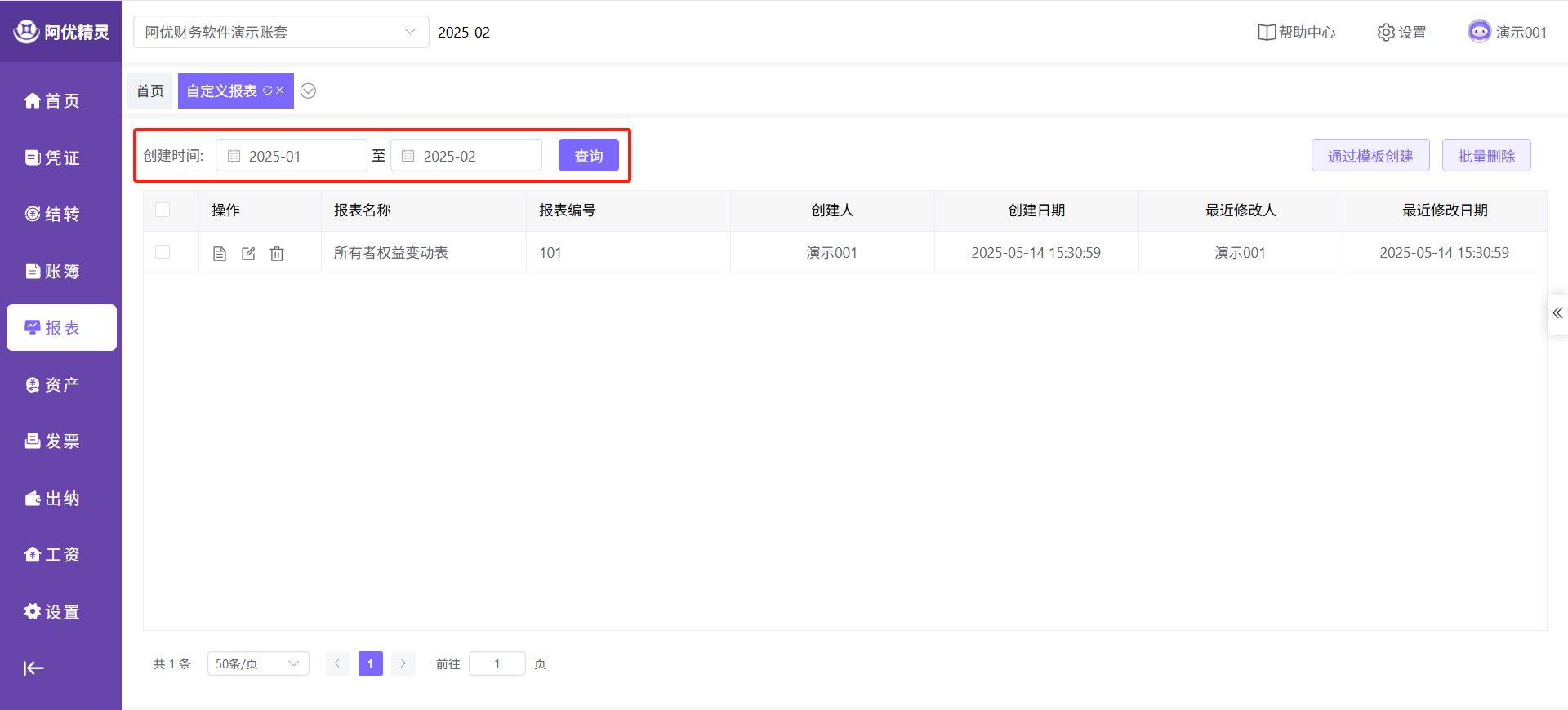Open 设置 from the top bar
Viewport: 1568px width, 710px height.
point(1401,33)
